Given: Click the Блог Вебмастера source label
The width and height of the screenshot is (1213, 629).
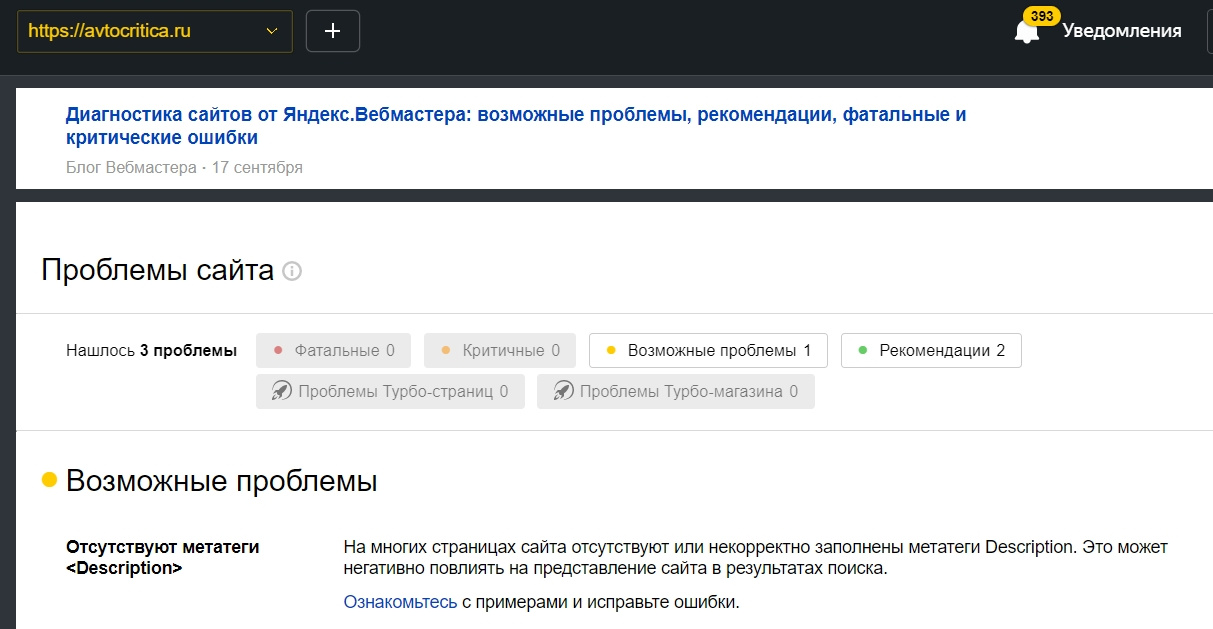Looking at the screenshot, I should (131, 168).
